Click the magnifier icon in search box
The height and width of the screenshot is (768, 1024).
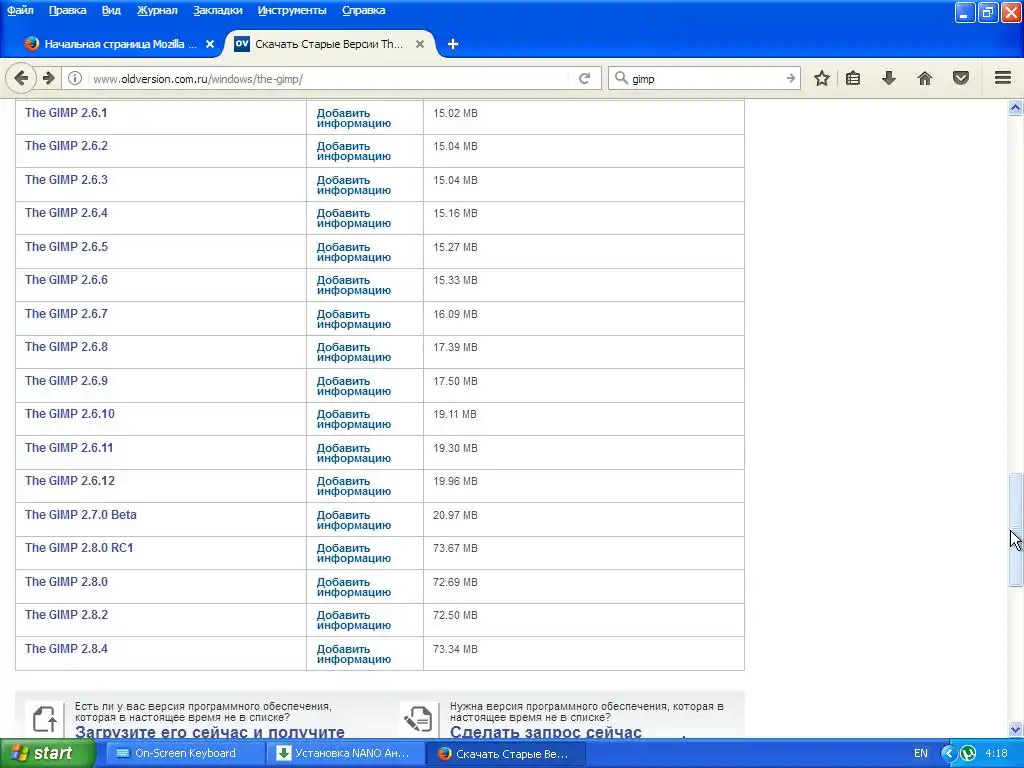click(621, 78)
